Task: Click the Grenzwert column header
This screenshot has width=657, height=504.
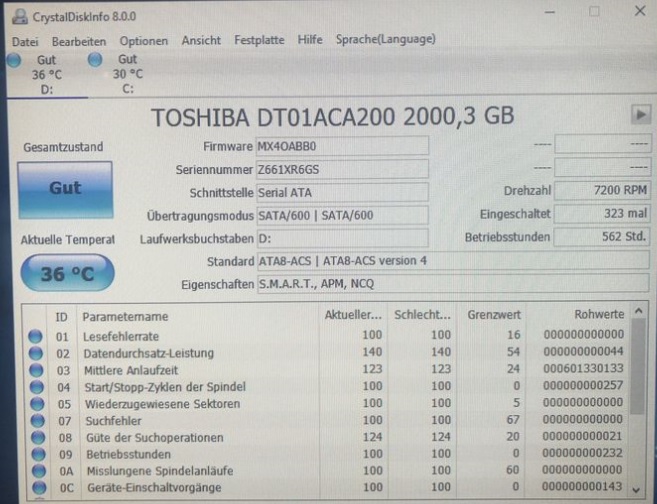Action: (x=494, y=315)
